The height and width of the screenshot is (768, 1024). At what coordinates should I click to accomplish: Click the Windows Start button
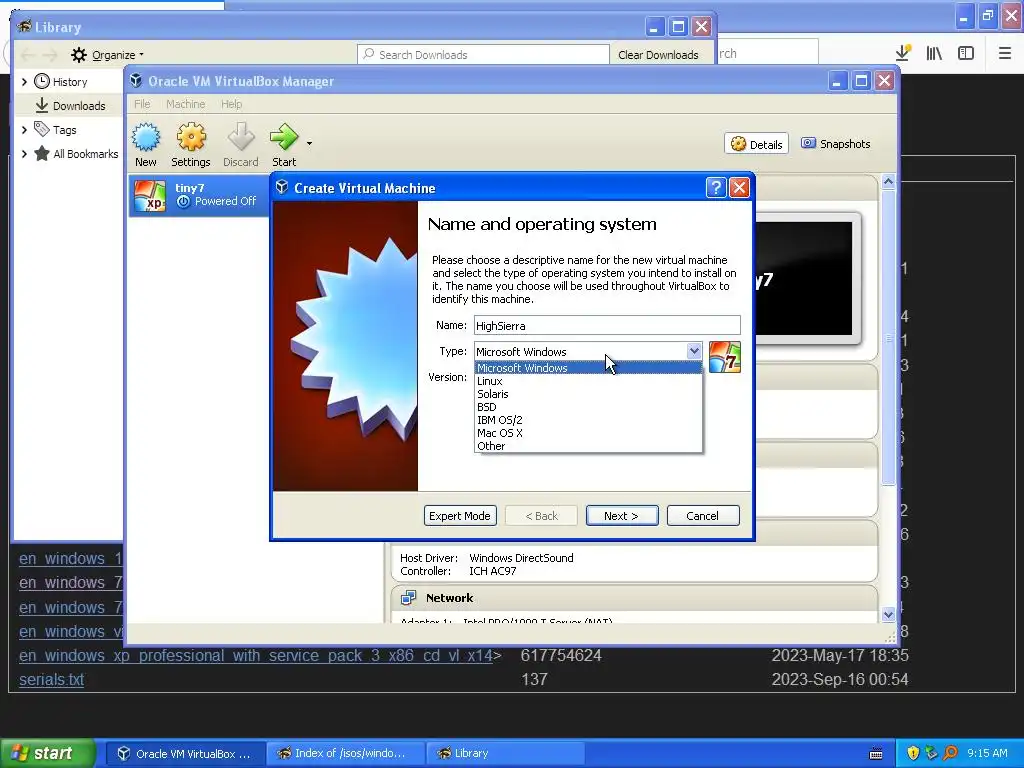46,753
